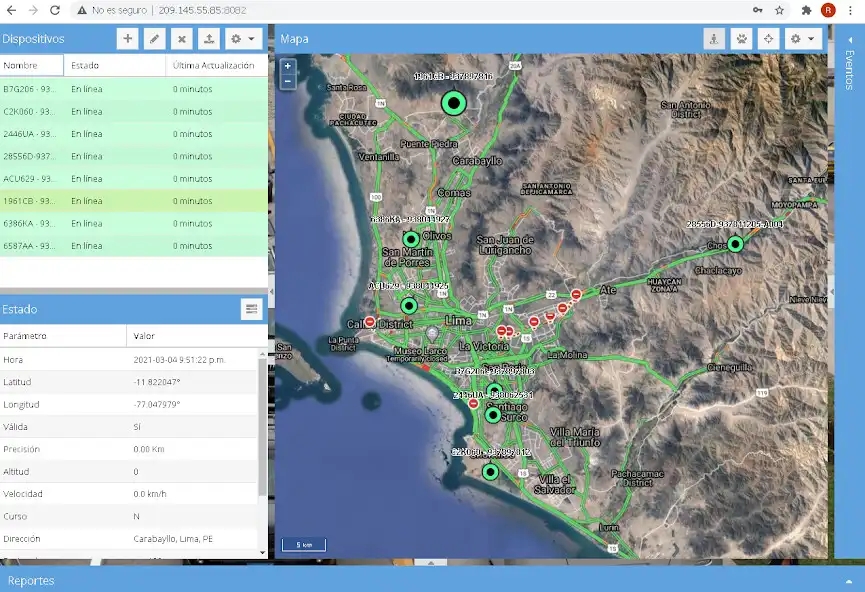865x592 pixels.
Task: Zoom out the map with minus button
Action: coord(288,81)
